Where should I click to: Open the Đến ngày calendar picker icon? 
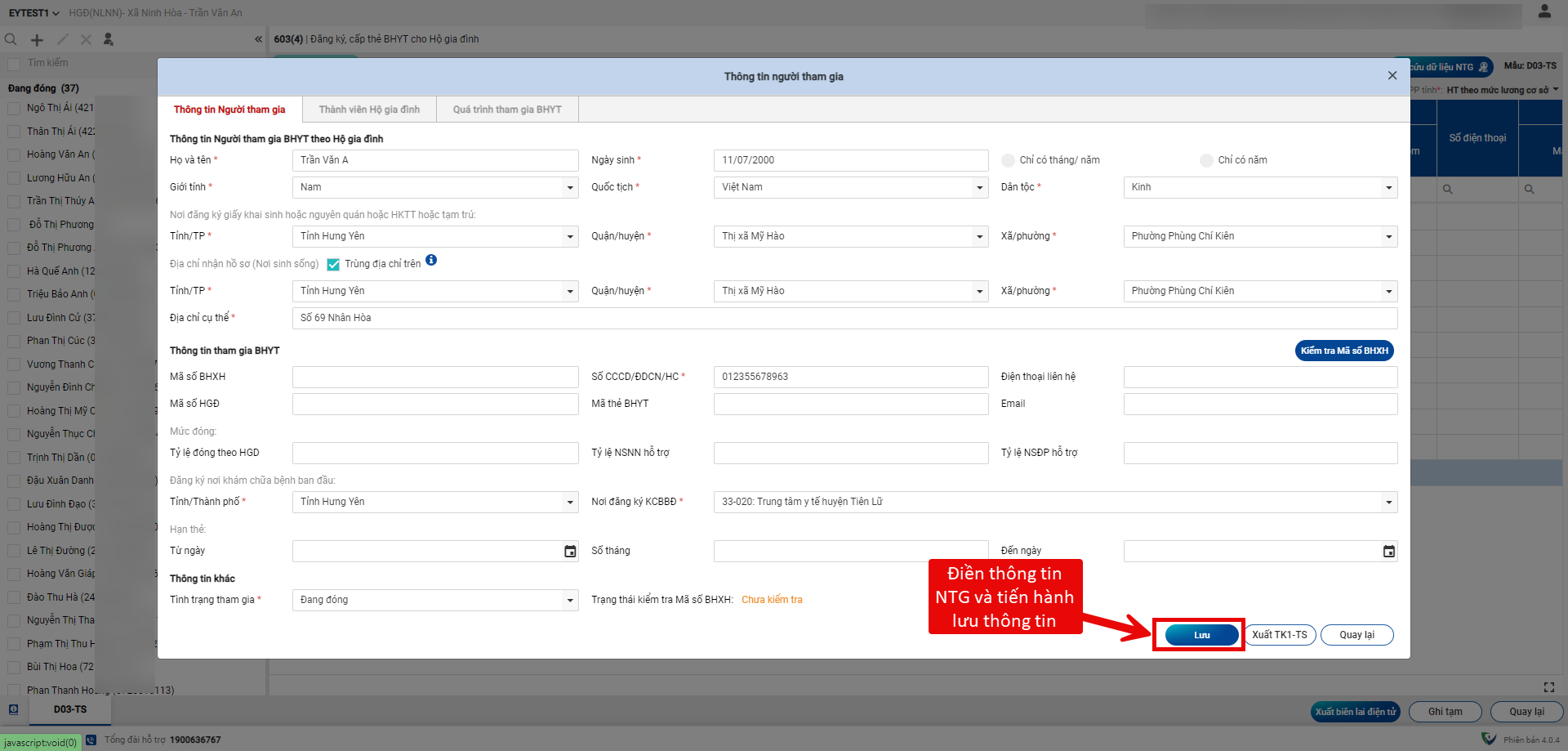click(x=1388, y=552)
